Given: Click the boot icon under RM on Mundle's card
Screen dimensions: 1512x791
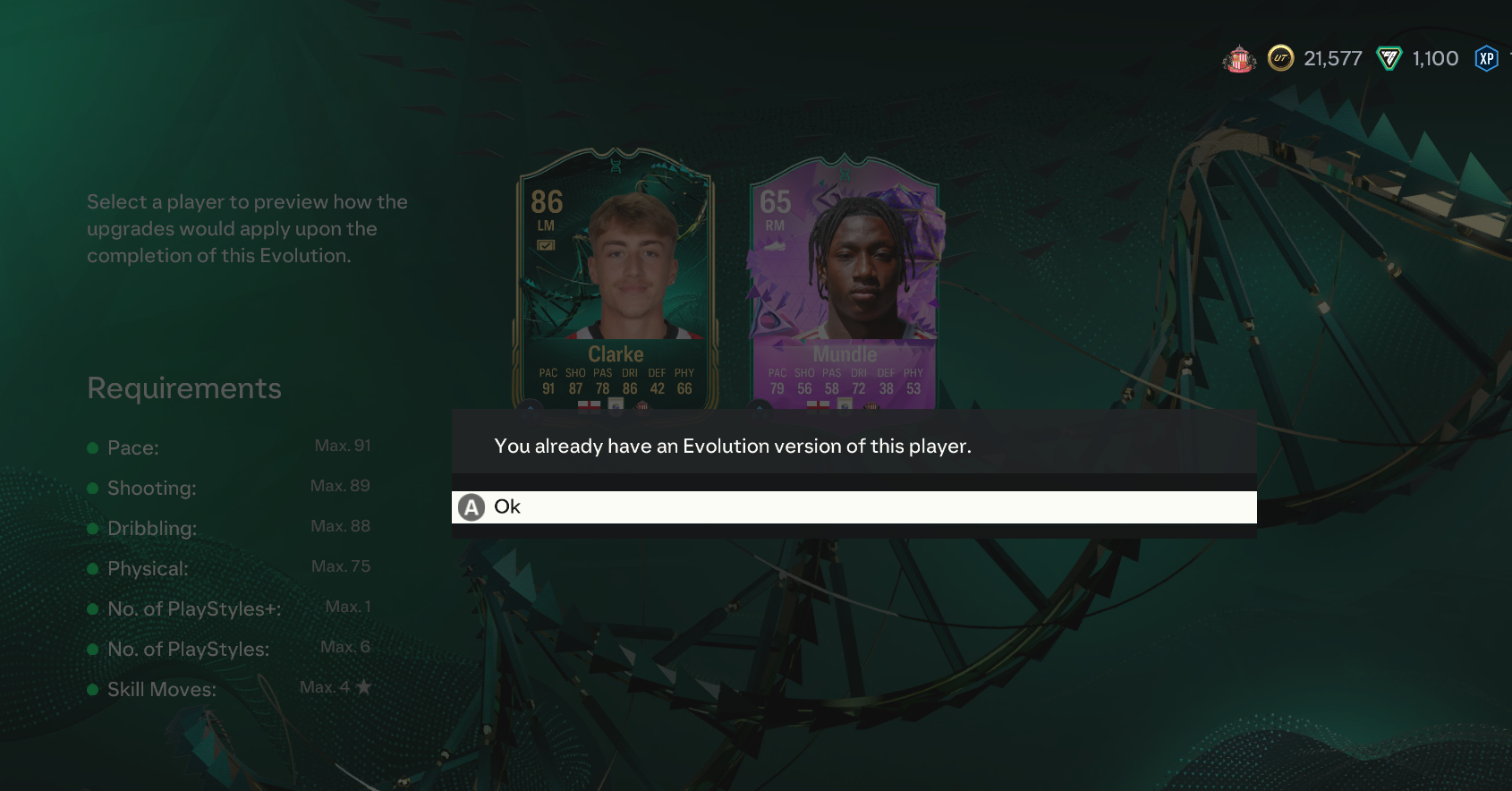Looking at the screenshot, I should (x=775, y=245).
